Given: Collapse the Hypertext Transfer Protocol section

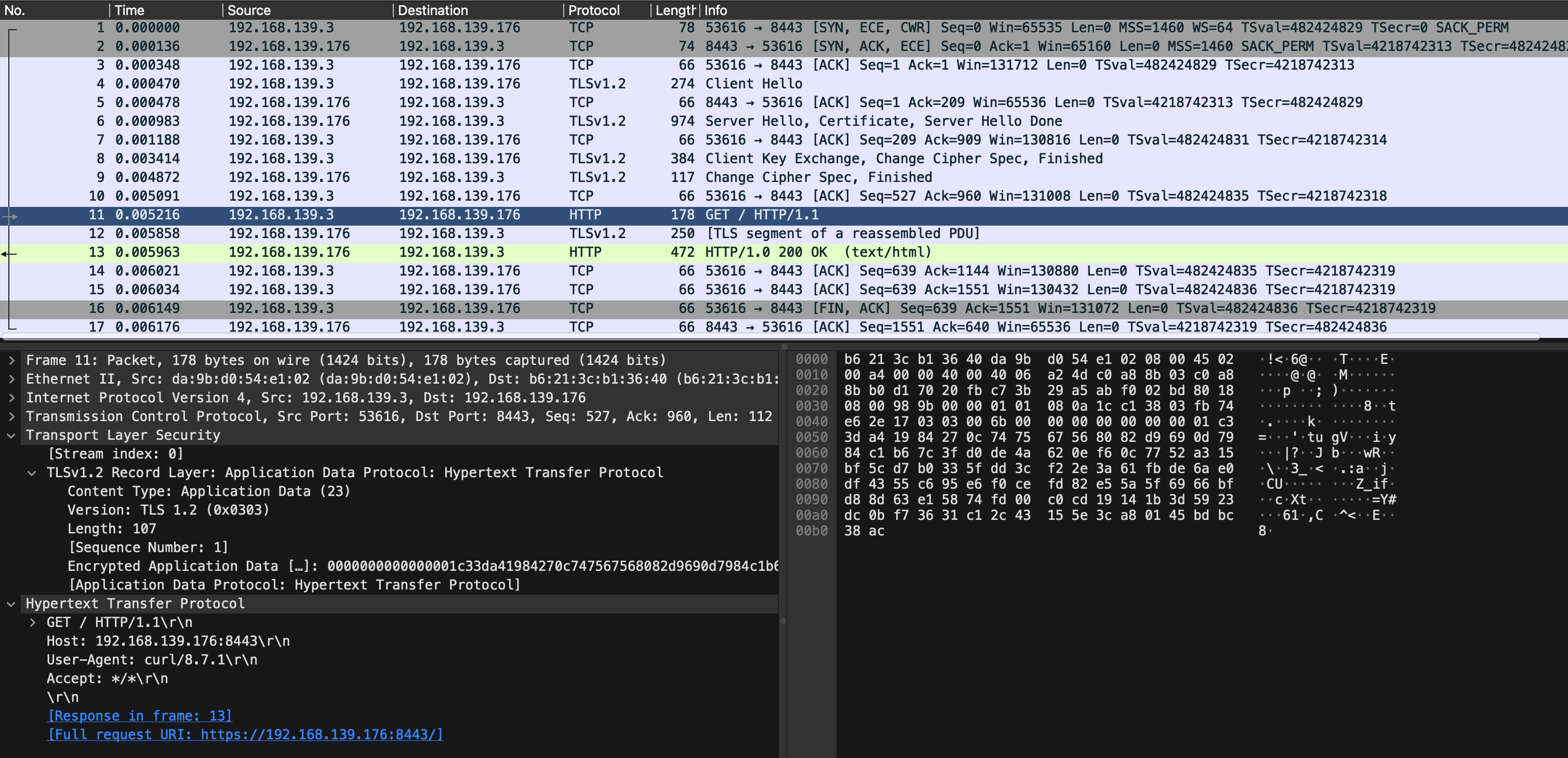Looking at the screenshot, I should tap(11, 604).
